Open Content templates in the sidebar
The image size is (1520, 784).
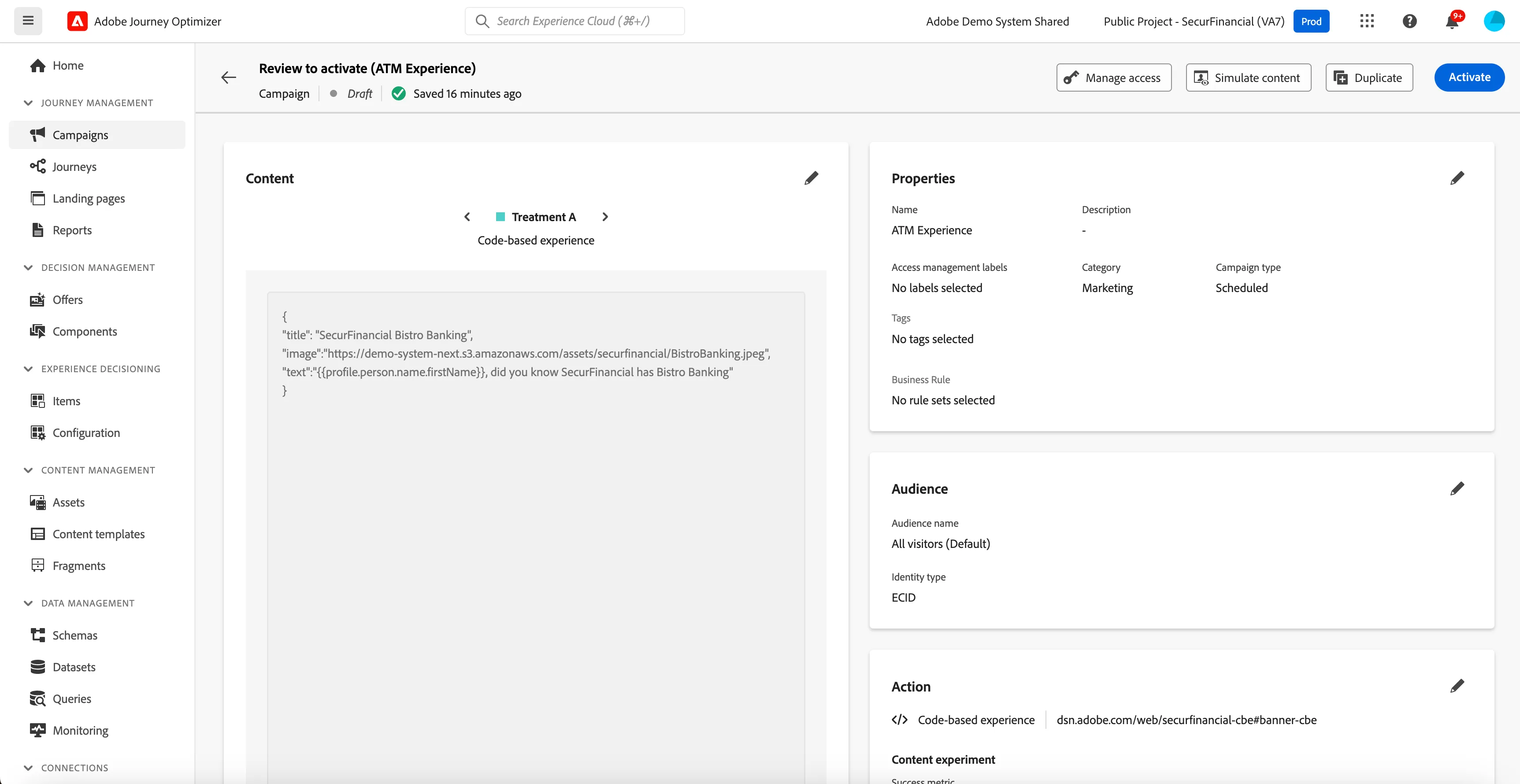pos(97,534)
